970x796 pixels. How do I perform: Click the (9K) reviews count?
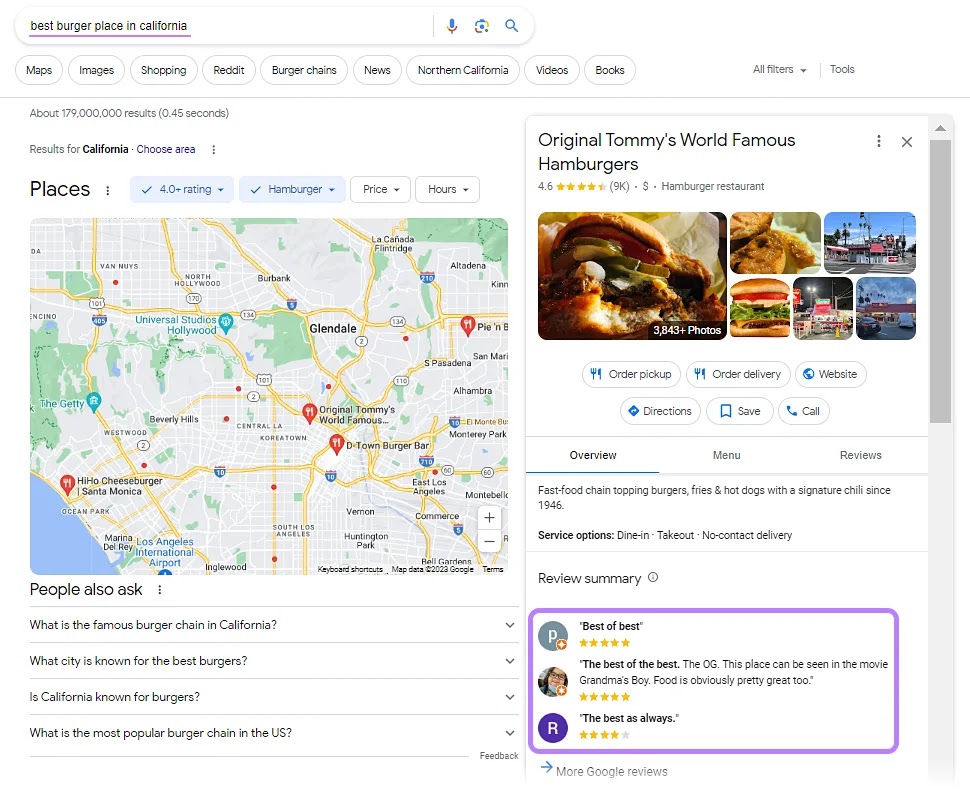click(x=619, y=187)
